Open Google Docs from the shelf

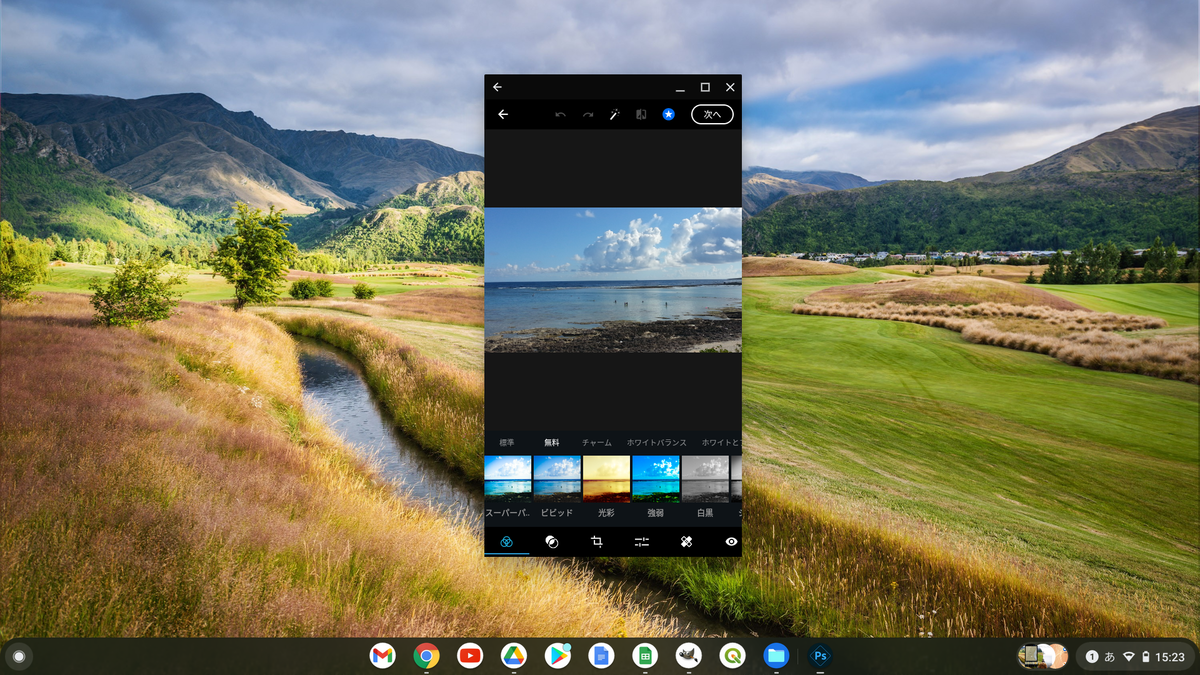[x=601, y=656]
